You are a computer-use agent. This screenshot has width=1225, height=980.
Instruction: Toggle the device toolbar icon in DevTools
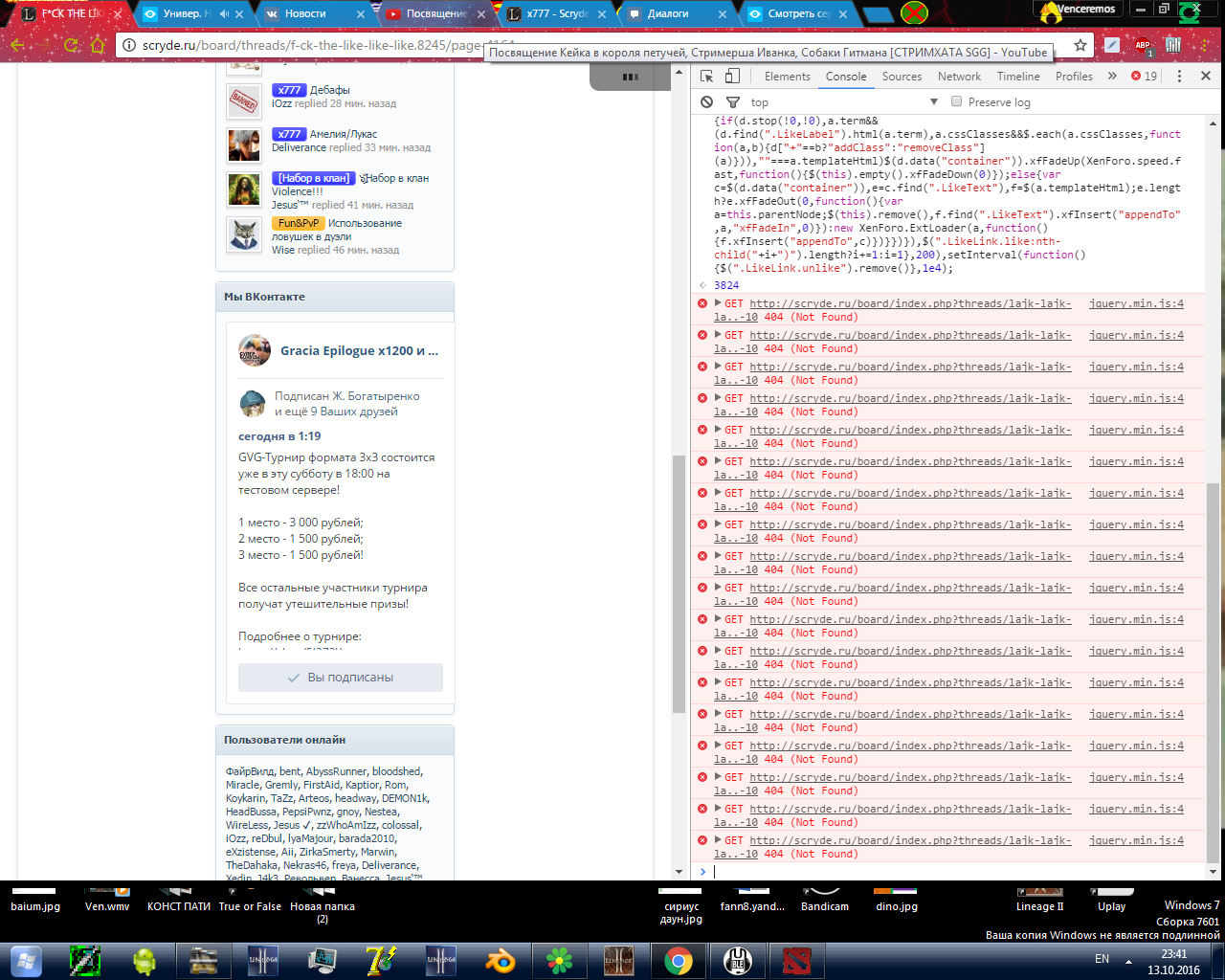point(732,77)
